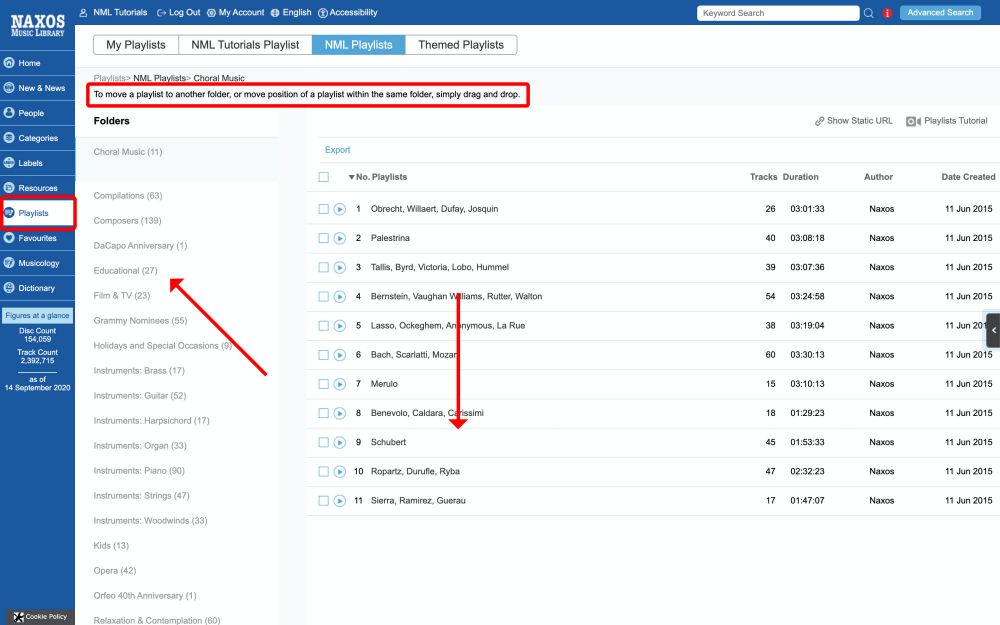Open NML Tutorials in top bar
The image size is (1000, 625).
[x=114, y=12]
